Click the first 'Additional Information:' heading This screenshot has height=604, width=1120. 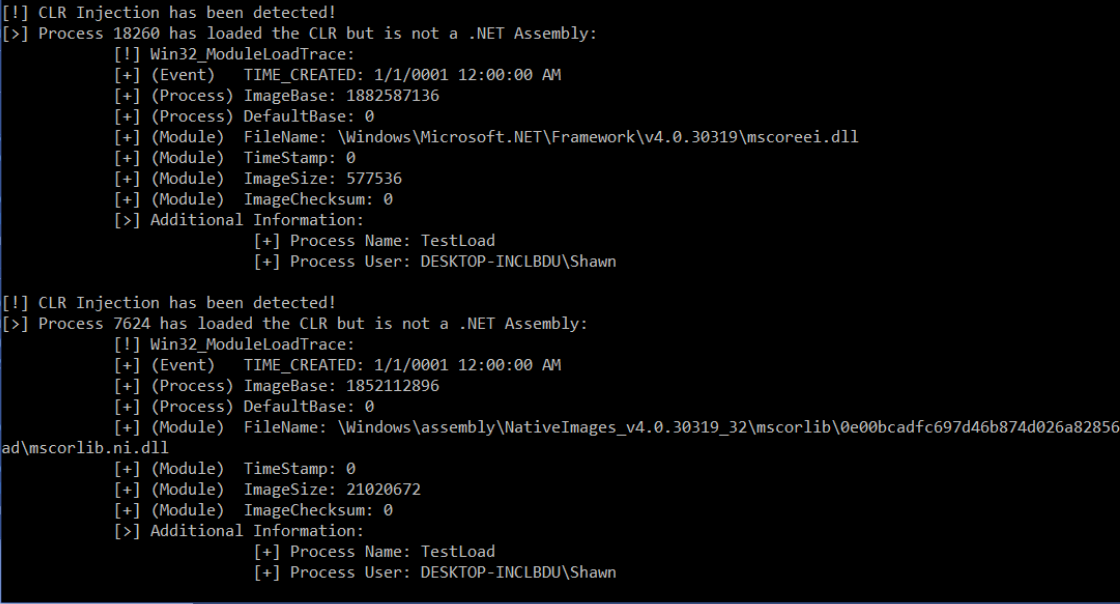click(239, 220)
